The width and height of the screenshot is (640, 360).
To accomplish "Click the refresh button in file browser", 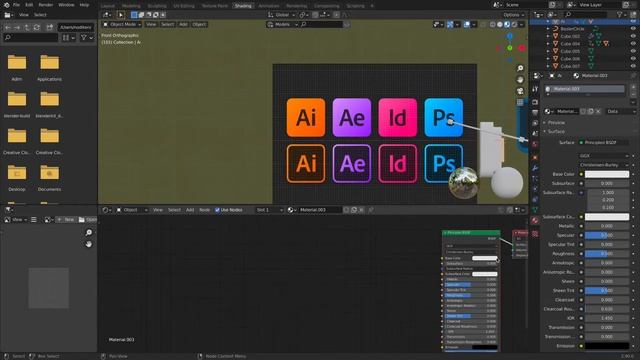I will point(37,27).
